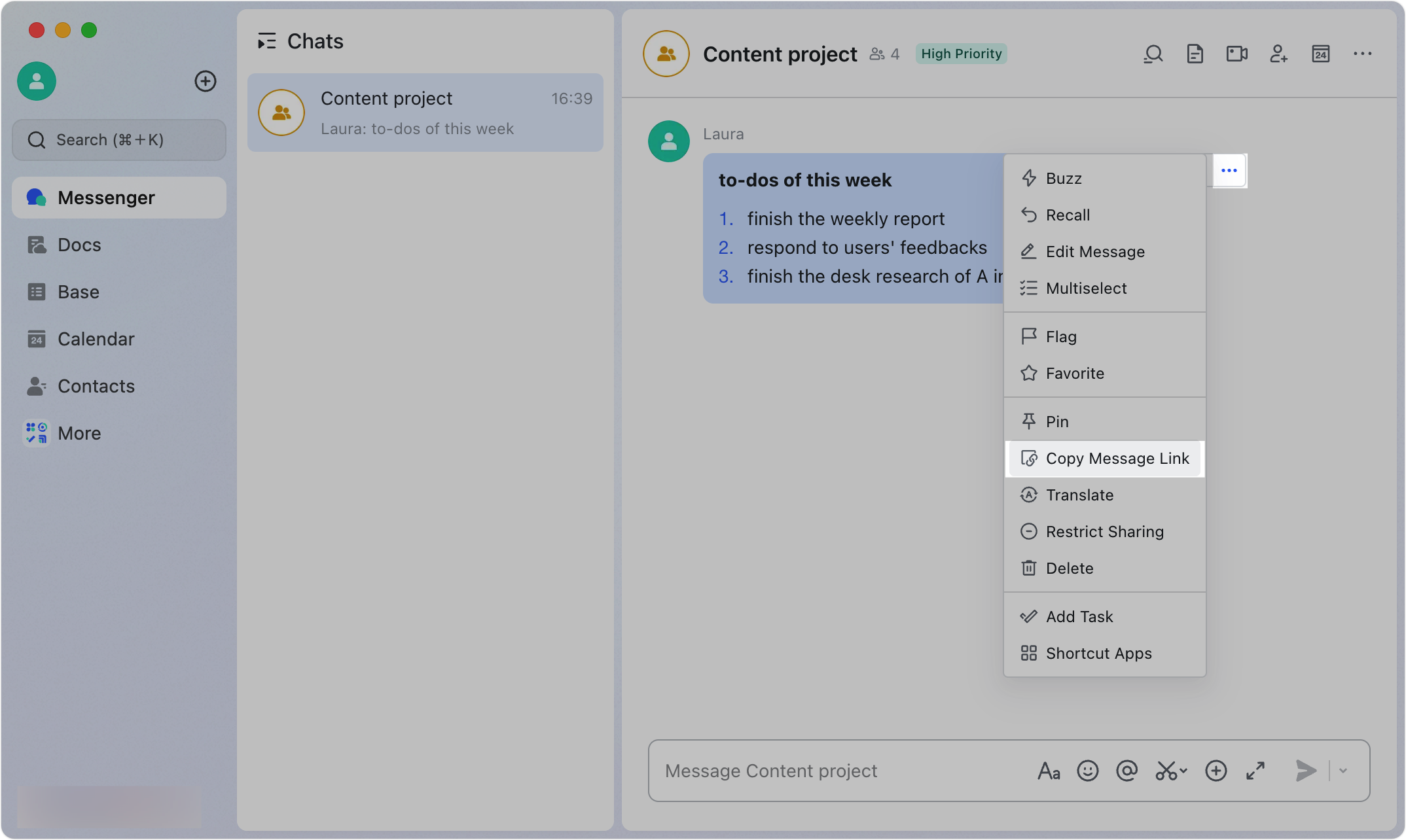
Task: Expand send options arrow beside send button
Action: [x=1343, y=771]
